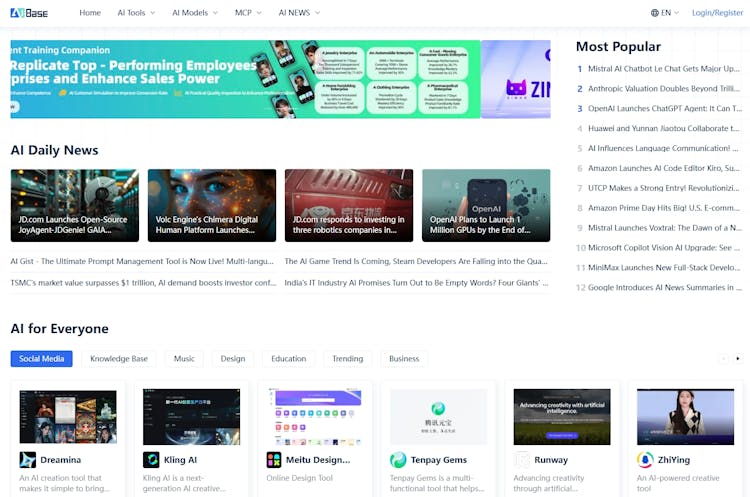The image size is (750, 497).
Task: Expand the MCP dropdown menu
Action: [248, 13]
